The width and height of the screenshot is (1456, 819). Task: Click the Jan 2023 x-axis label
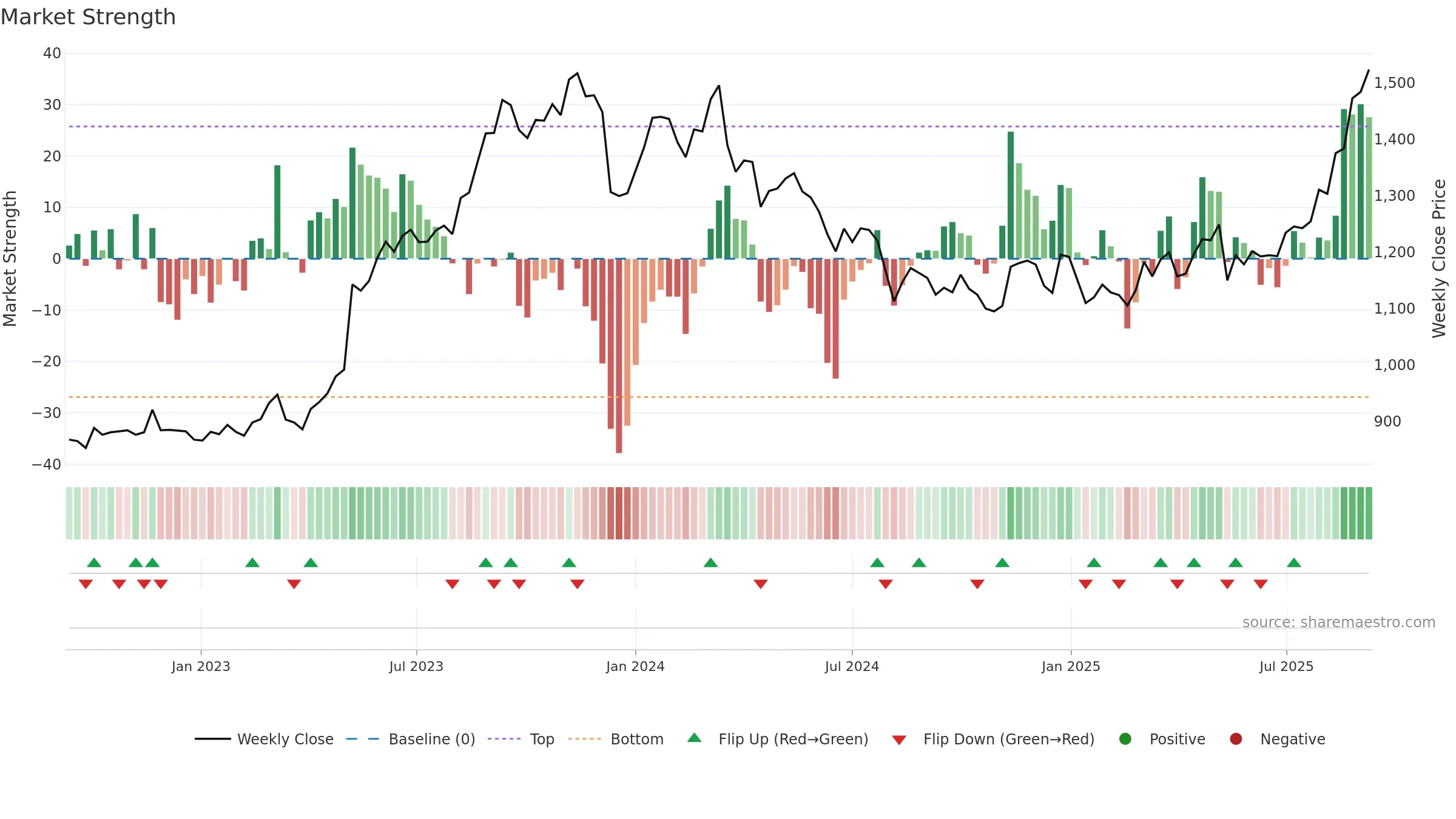click(201, 666)
